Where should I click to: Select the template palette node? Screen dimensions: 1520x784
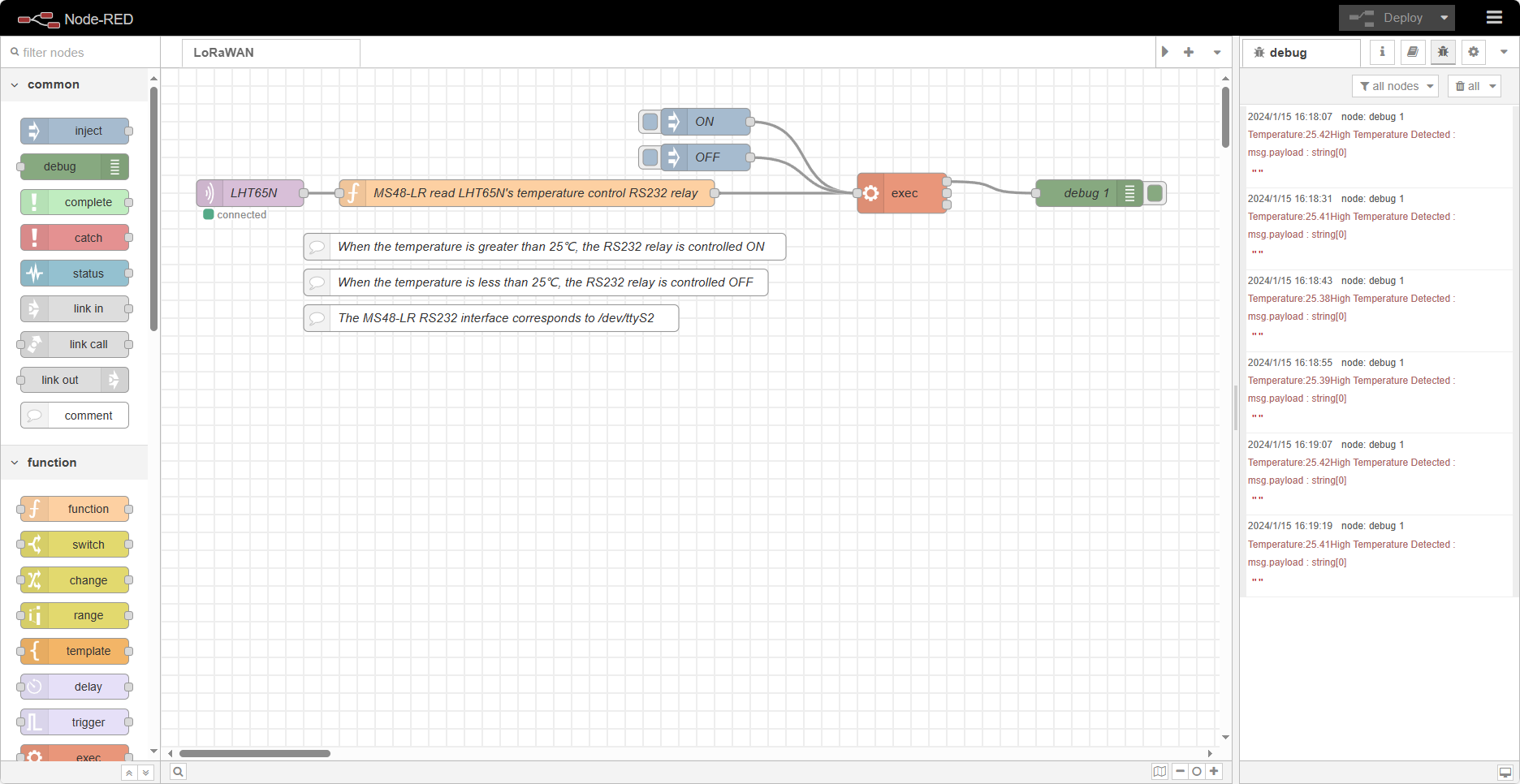(x=75, y=651)
